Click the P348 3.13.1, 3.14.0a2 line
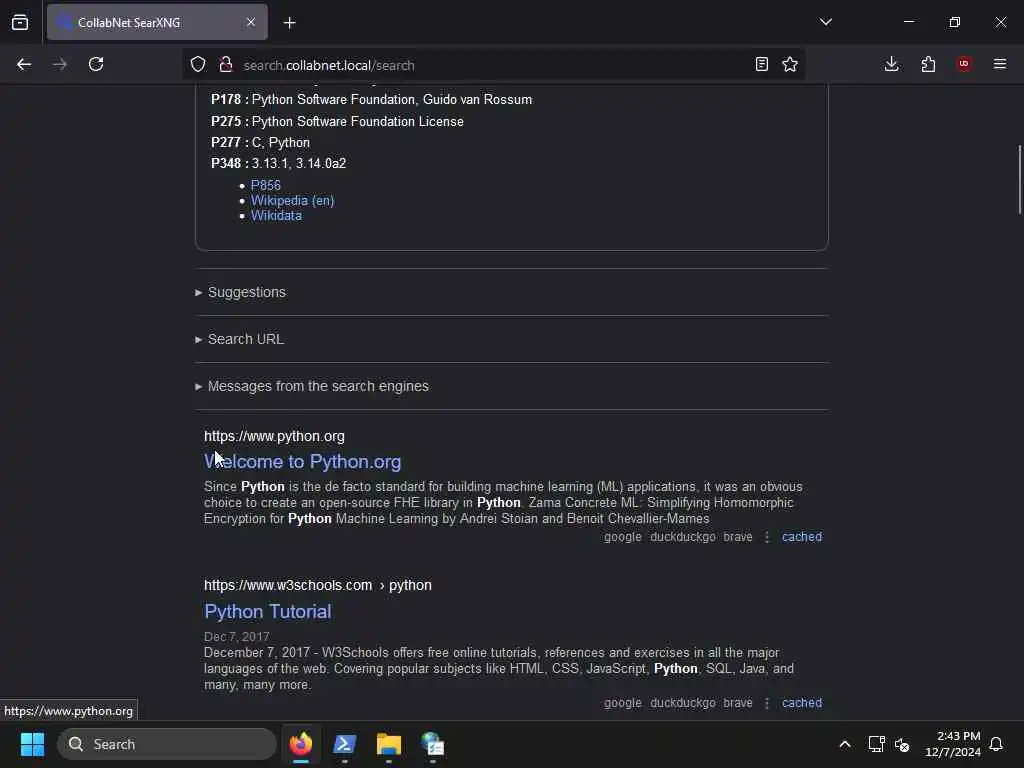The width and height of the screenshot is (1024, 768). [x=278, y=163]
